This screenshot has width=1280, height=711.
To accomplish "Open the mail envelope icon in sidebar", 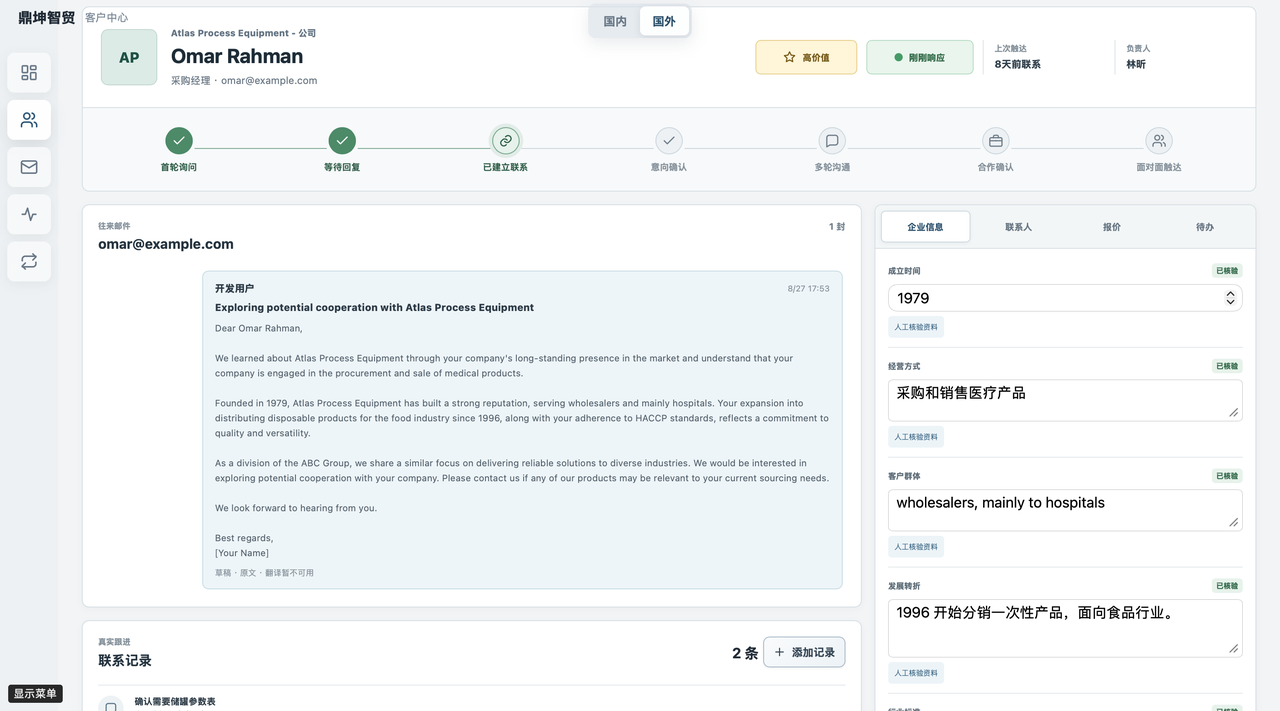I will (29, 167).
